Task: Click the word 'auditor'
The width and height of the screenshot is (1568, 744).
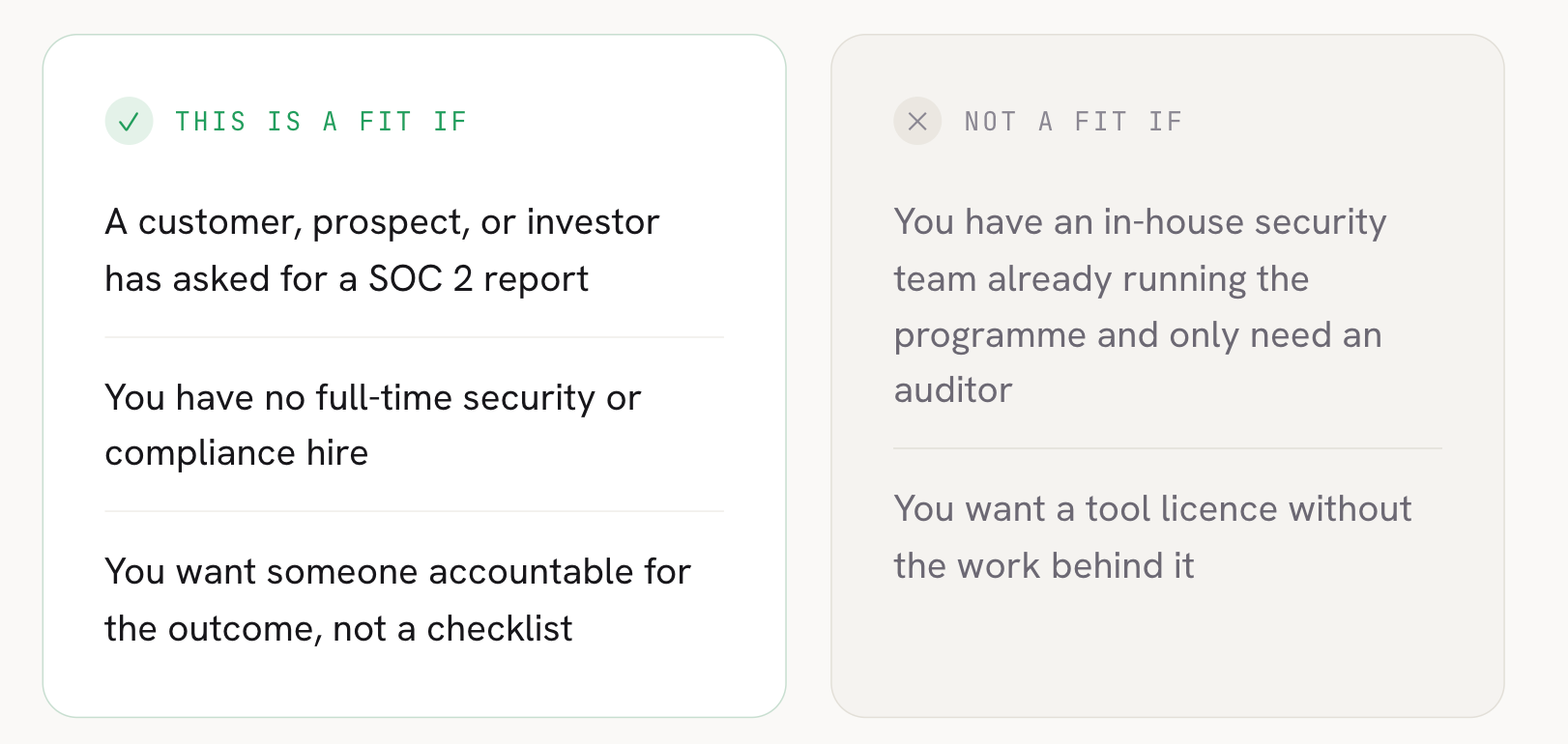Action: 953,390
